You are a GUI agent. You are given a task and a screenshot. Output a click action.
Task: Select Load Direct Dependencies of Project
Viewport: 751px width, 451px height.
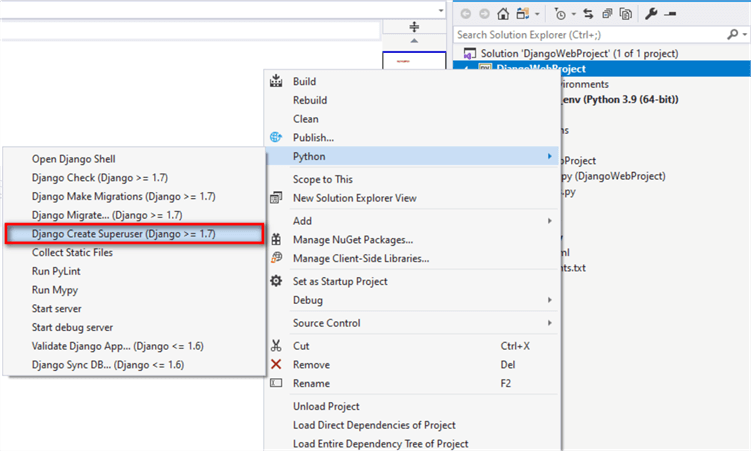374,425
